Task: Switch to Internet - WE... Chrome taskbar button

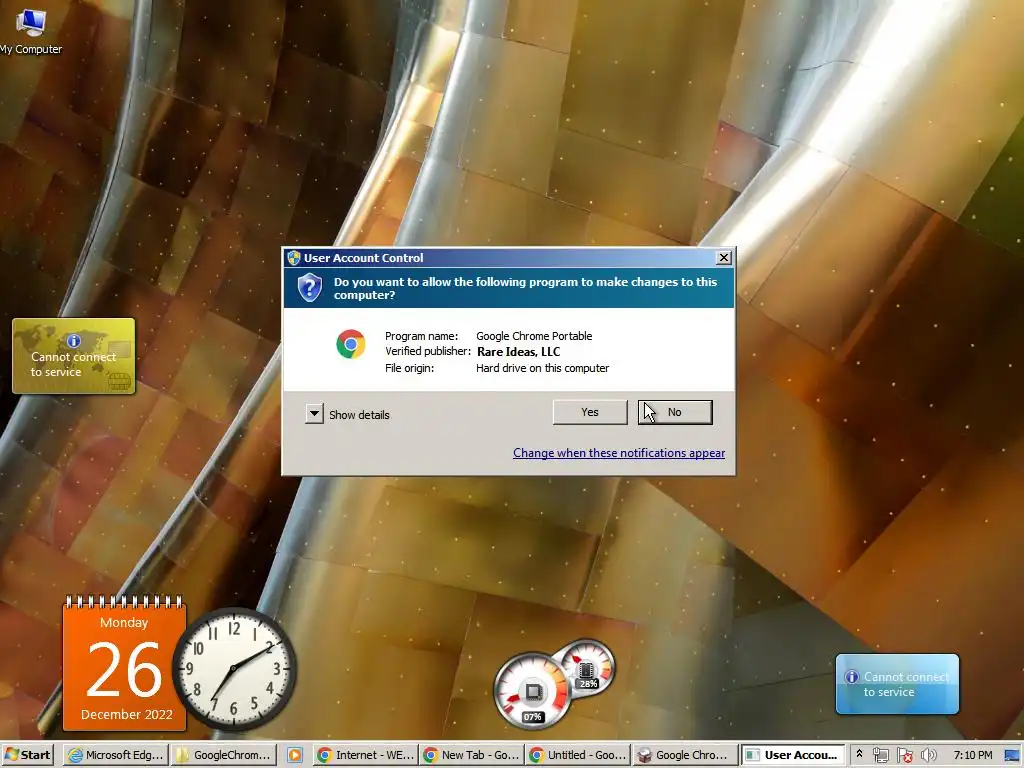Action: tap(365, 755)
